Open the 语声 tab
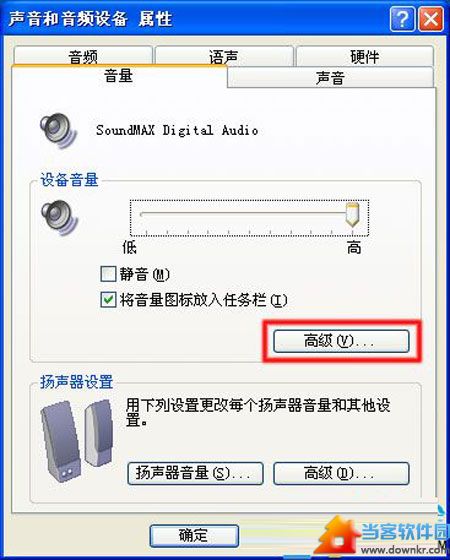The width and height of the screenshot is (450, 560). pos(224,56)
